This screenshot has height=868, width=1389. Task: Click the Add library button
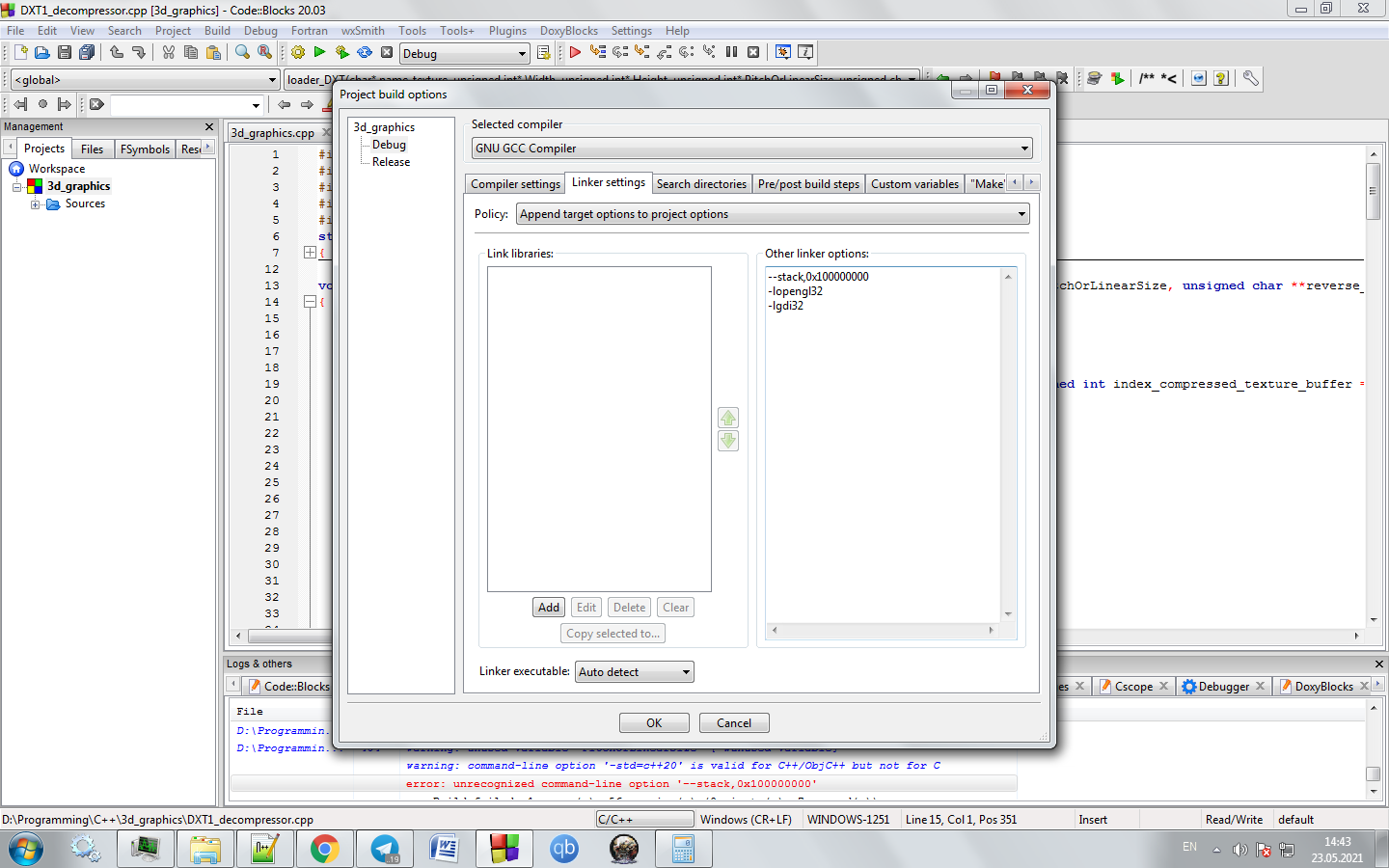coord(549,608)
